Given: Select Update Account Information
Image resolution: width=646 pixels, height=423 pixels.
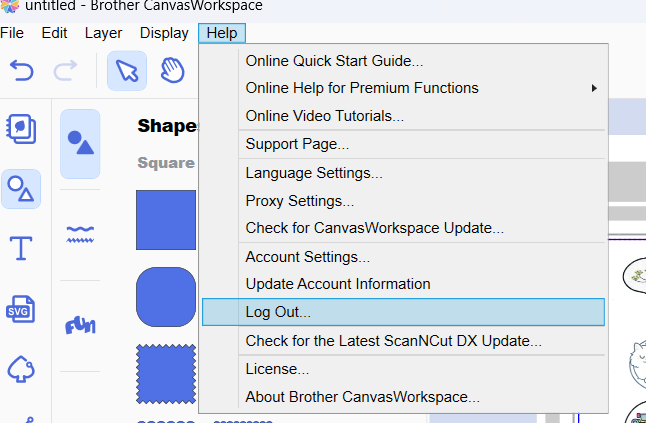Looking at the screenshot, I should [x=403, y=284].
